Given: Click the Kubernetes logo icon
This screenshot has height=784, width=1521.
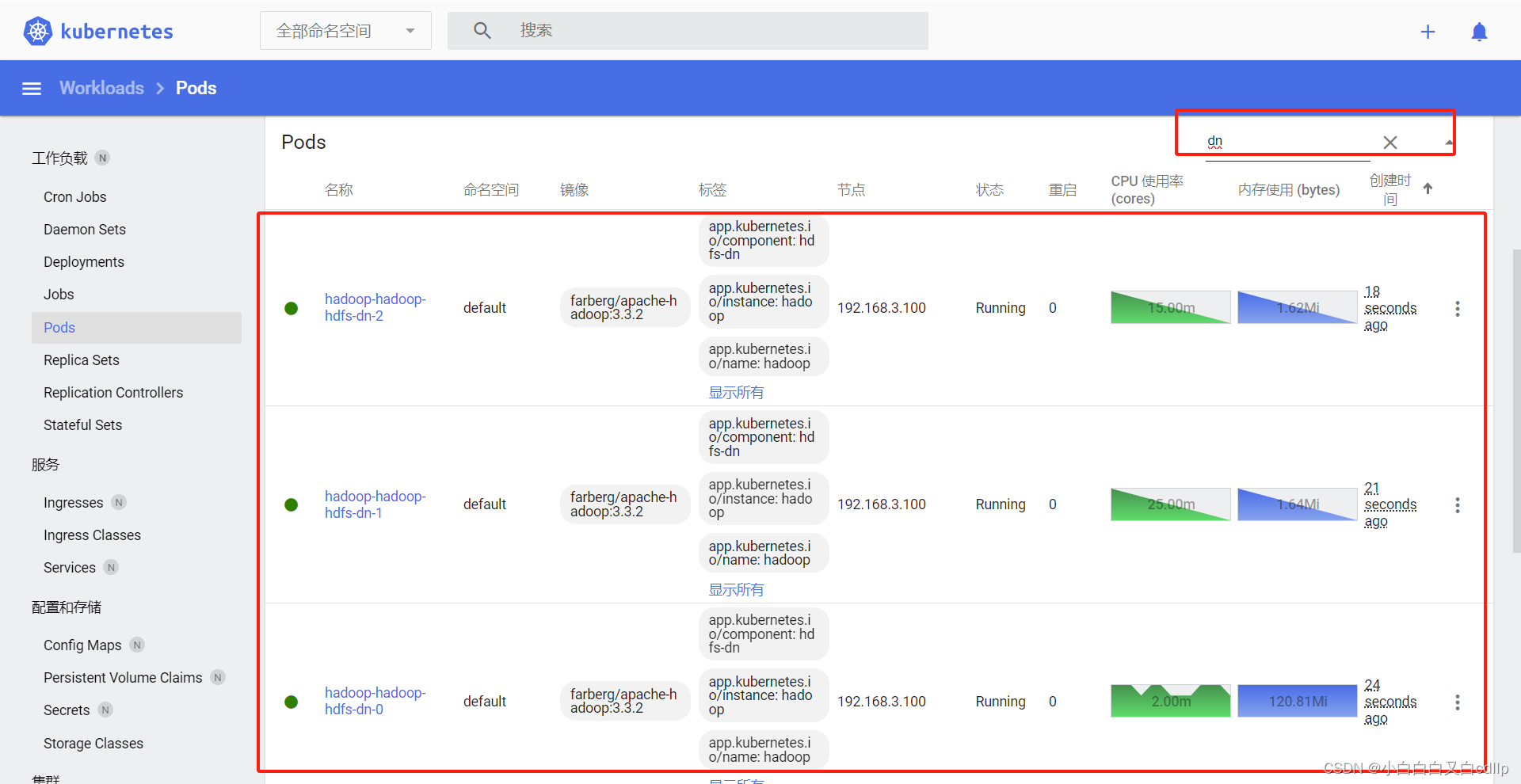Looking at the screenshot, I should coord(37,31).
